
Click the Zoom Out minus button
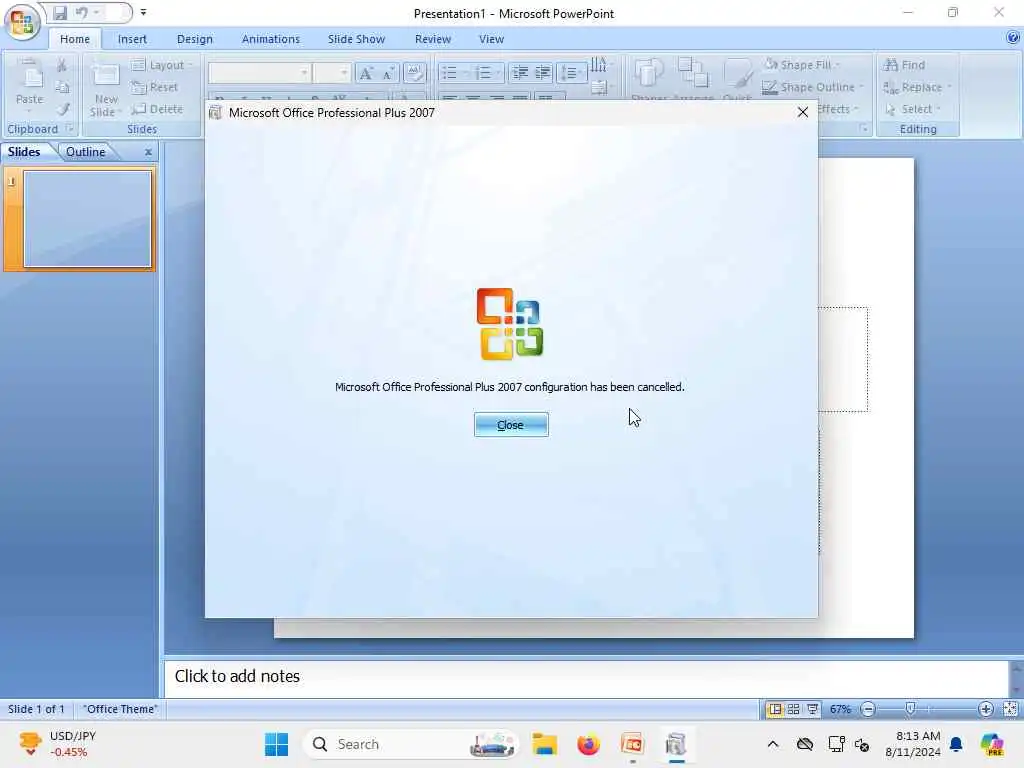pos(868,709)
